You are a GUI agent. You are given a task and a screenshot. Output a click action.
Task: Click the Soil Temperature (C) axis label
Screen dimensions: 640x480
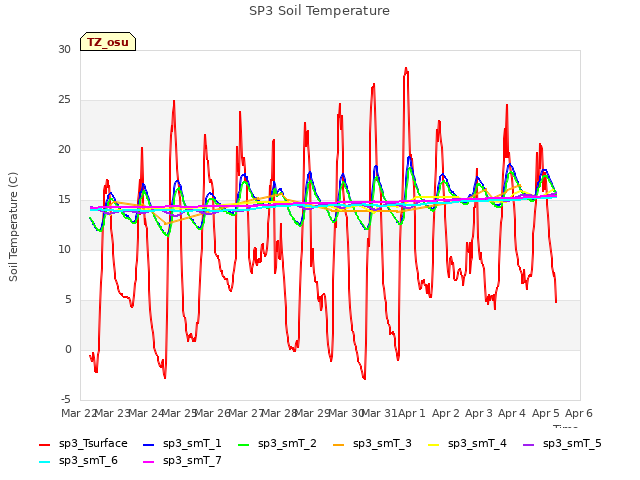[x=13, y=227]
